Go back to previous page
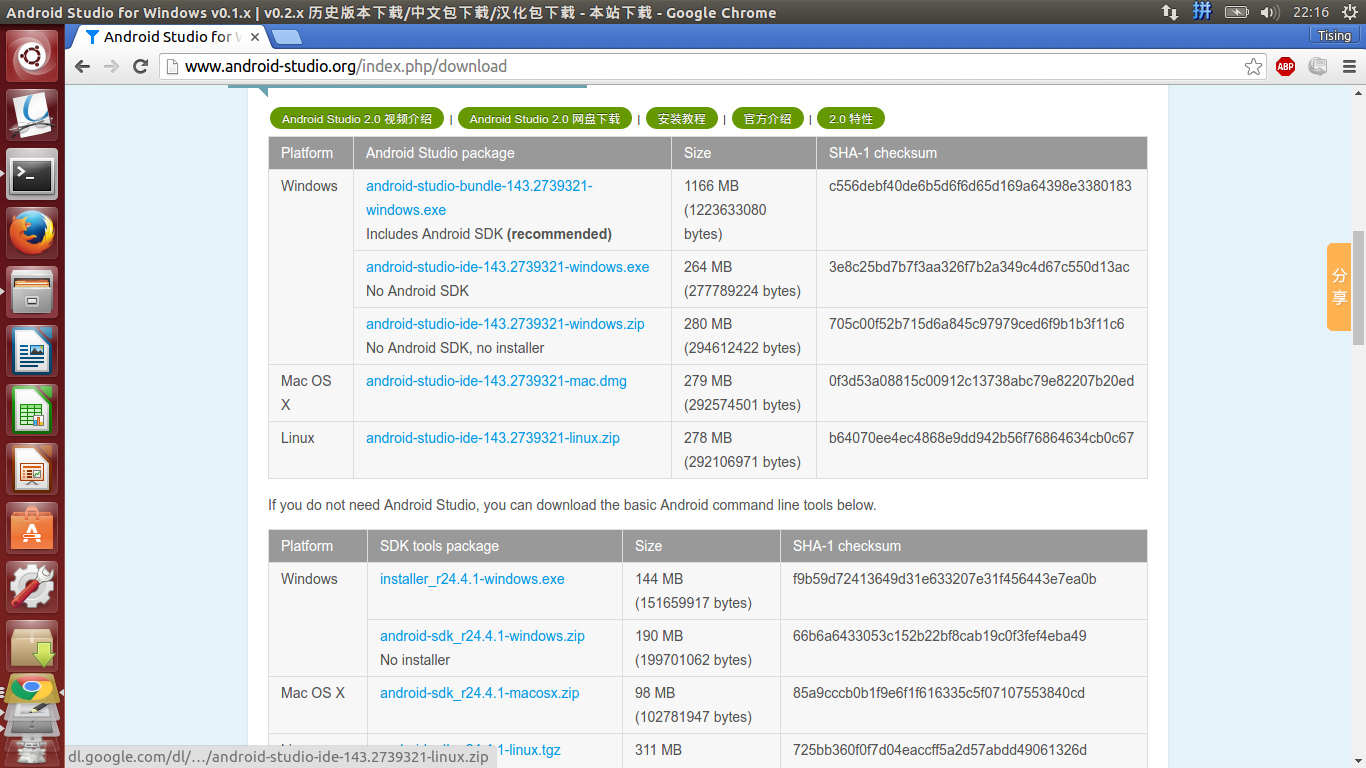The height and width of the screenshot is (768, 1366). 83,66
